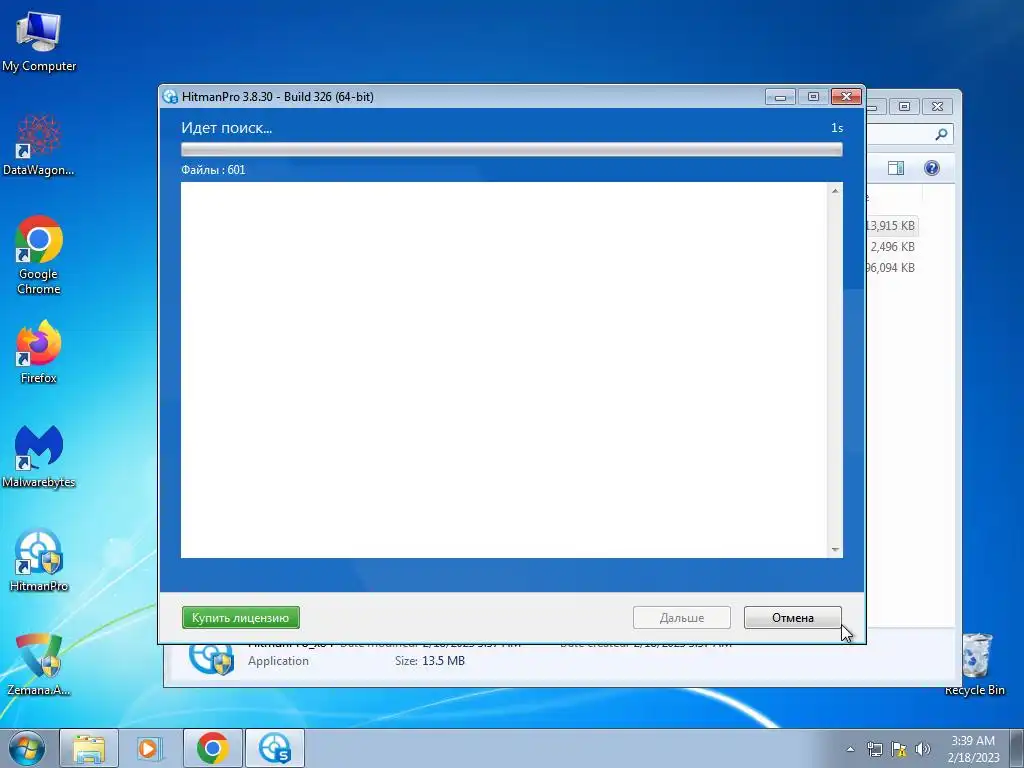1024x768 pixels.
Task: Maximize the Explorer window behind
Action: (x=904, y=106)
